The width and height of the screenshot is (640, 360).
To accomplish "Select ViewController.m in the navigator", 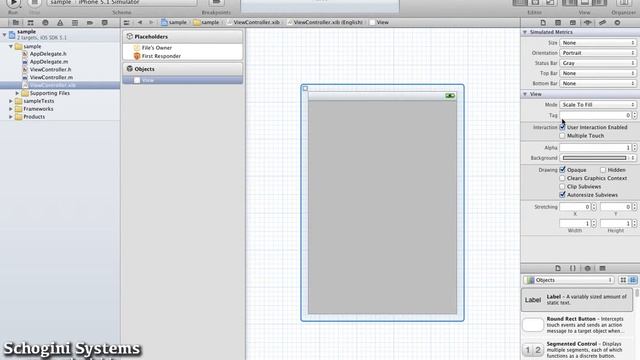I will pos(51,77).
